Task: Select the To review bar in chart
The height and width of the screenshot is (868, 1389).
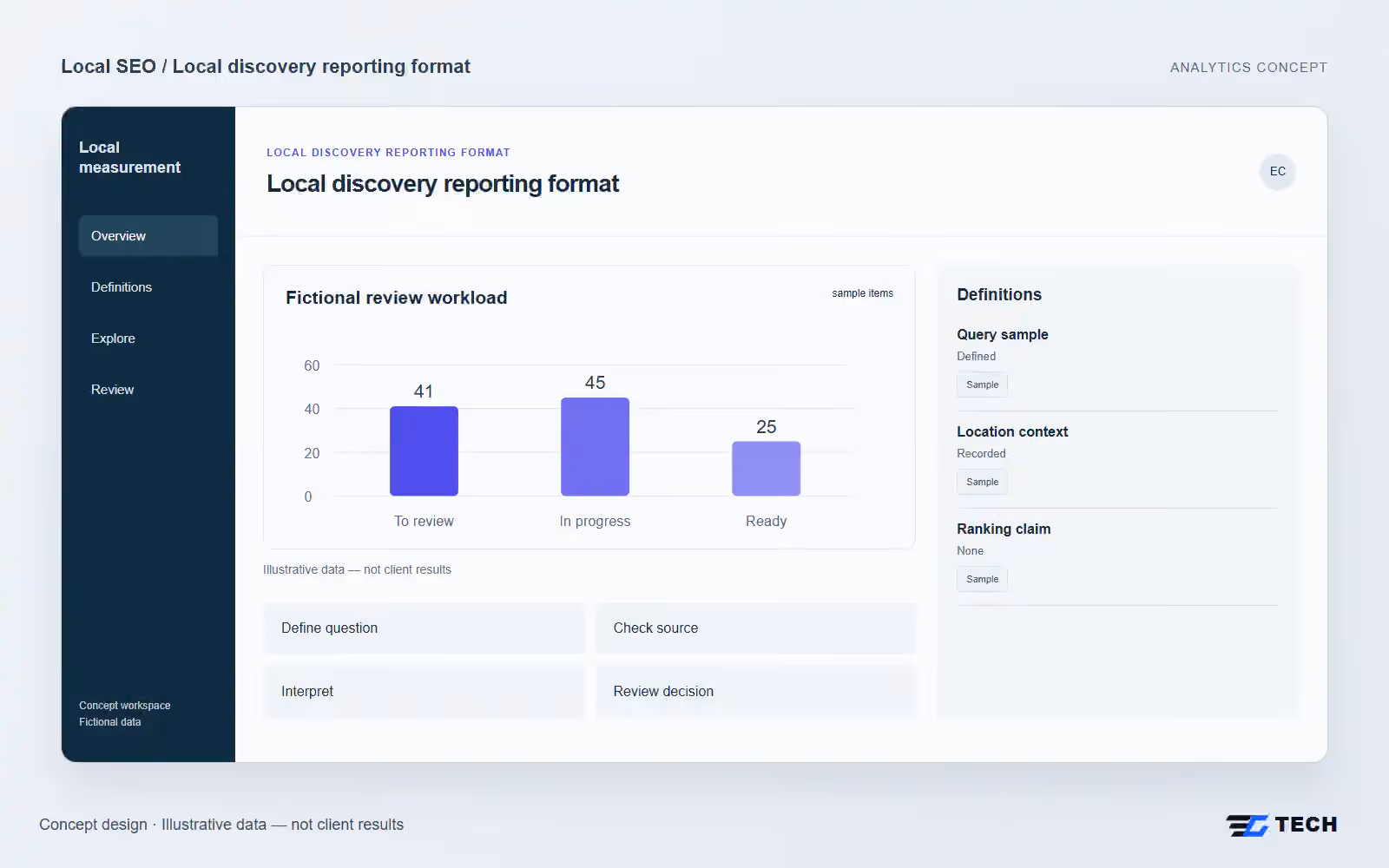Action: 424,451
